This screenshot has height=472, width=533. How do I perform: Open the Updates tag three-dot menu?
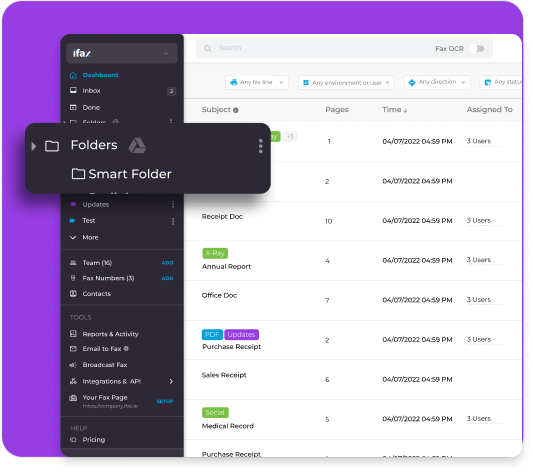pos(173,204)
